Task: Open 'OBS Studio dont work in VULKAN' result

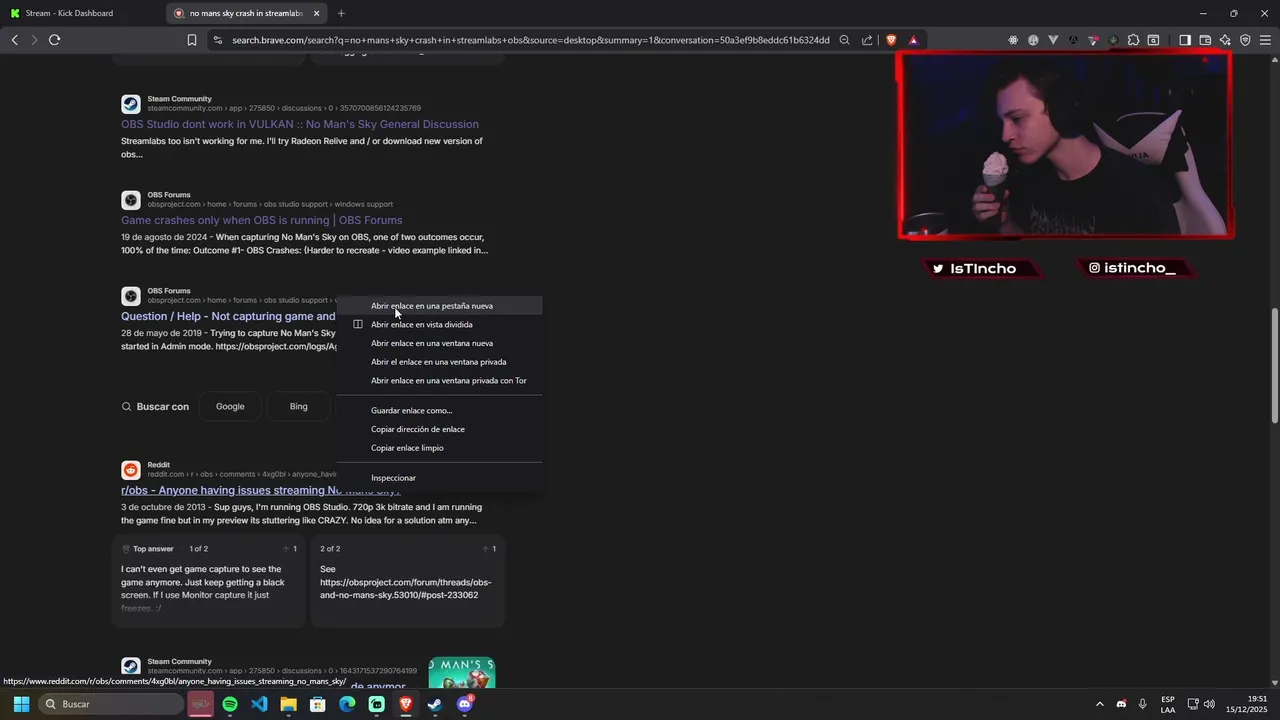Action: (x=300, y=124)
